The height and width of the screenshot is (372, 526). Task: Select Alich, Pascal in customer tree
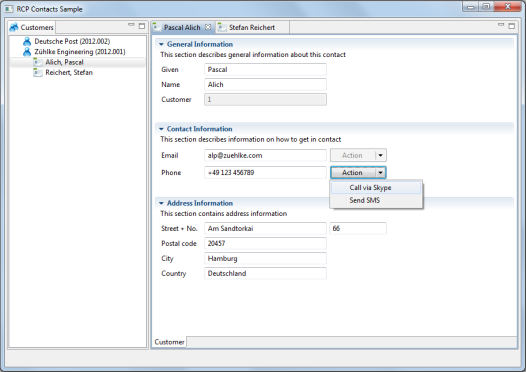coord(64,62)
